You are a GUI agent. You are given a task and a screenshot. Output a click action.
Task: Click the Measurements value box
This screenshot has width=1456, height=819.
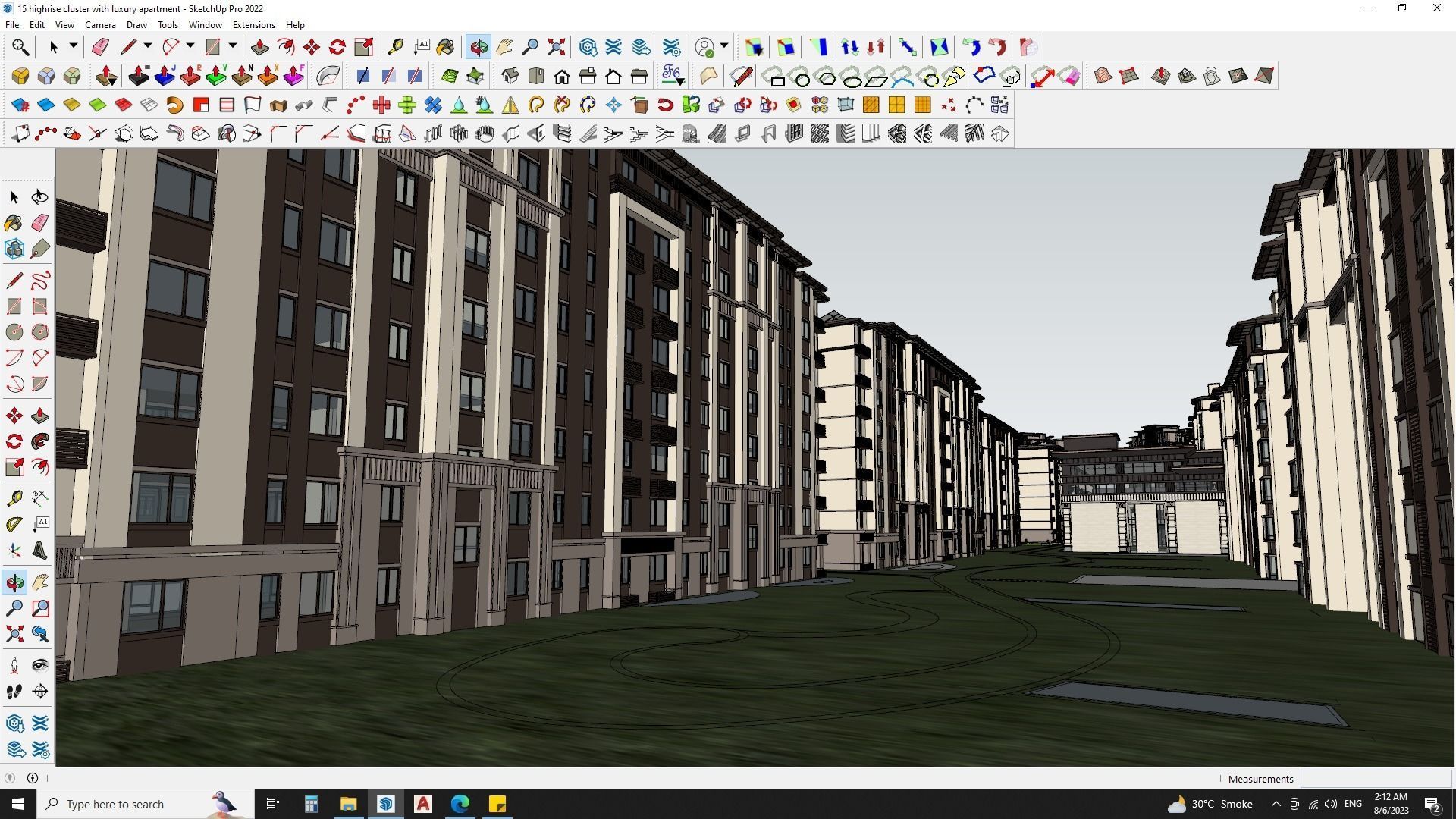[x=1376, y=779]
